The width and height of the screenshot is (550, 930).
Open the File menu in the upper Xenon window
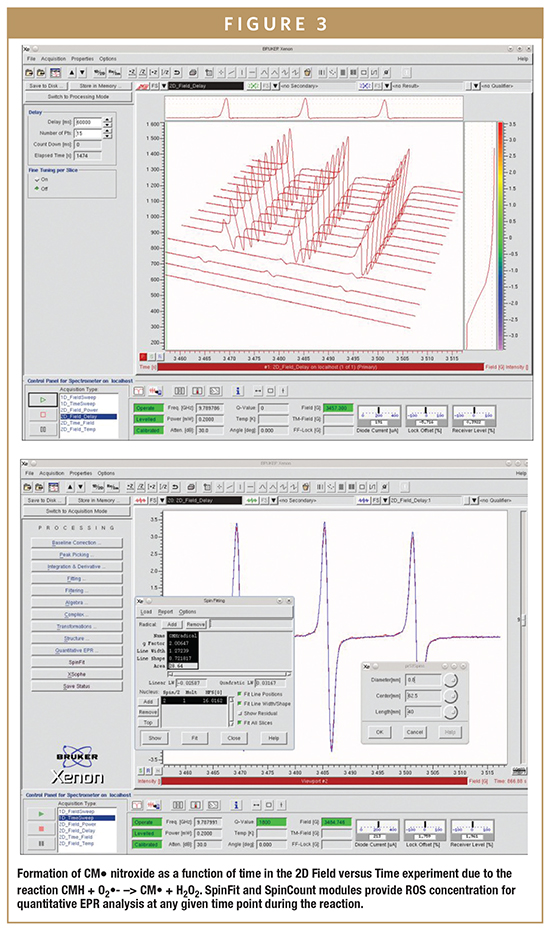point(31,59)
